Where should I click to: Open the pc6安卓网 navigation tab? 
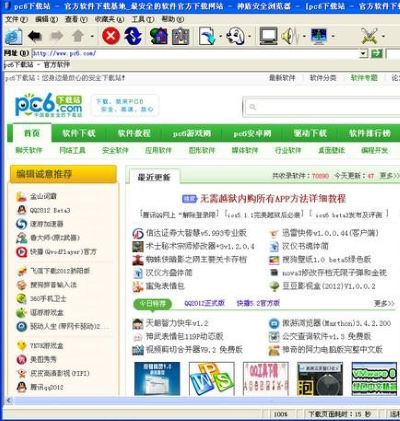[x=252, y=133]
